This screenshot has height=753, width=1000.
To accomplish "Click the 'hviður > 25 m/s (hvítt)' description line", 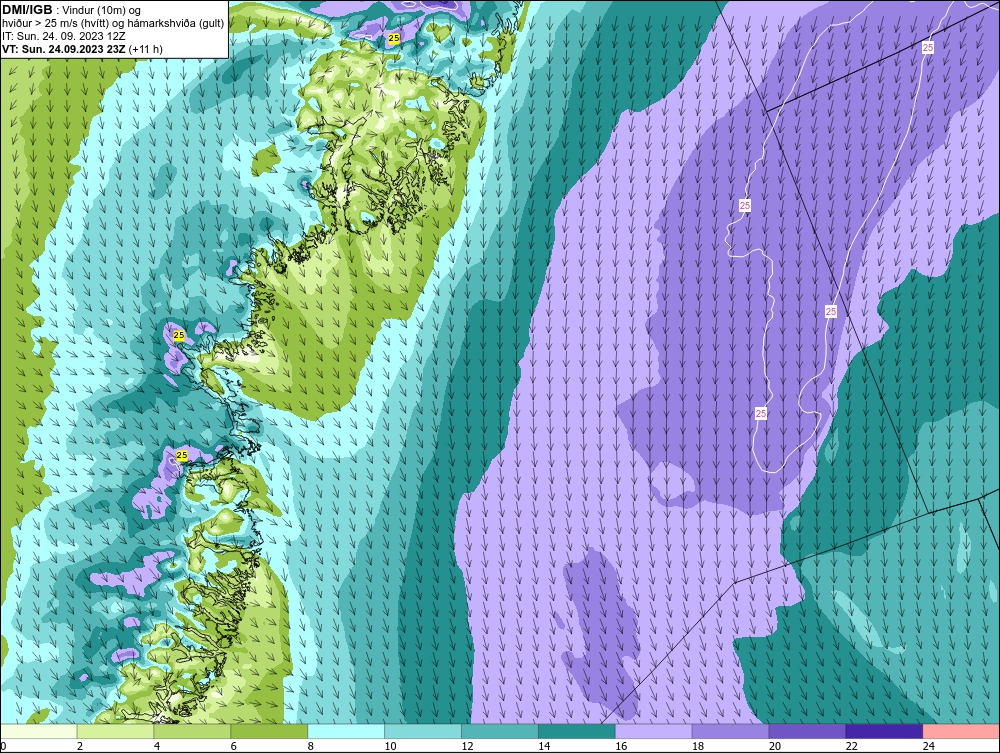I will tap(113, 24).
